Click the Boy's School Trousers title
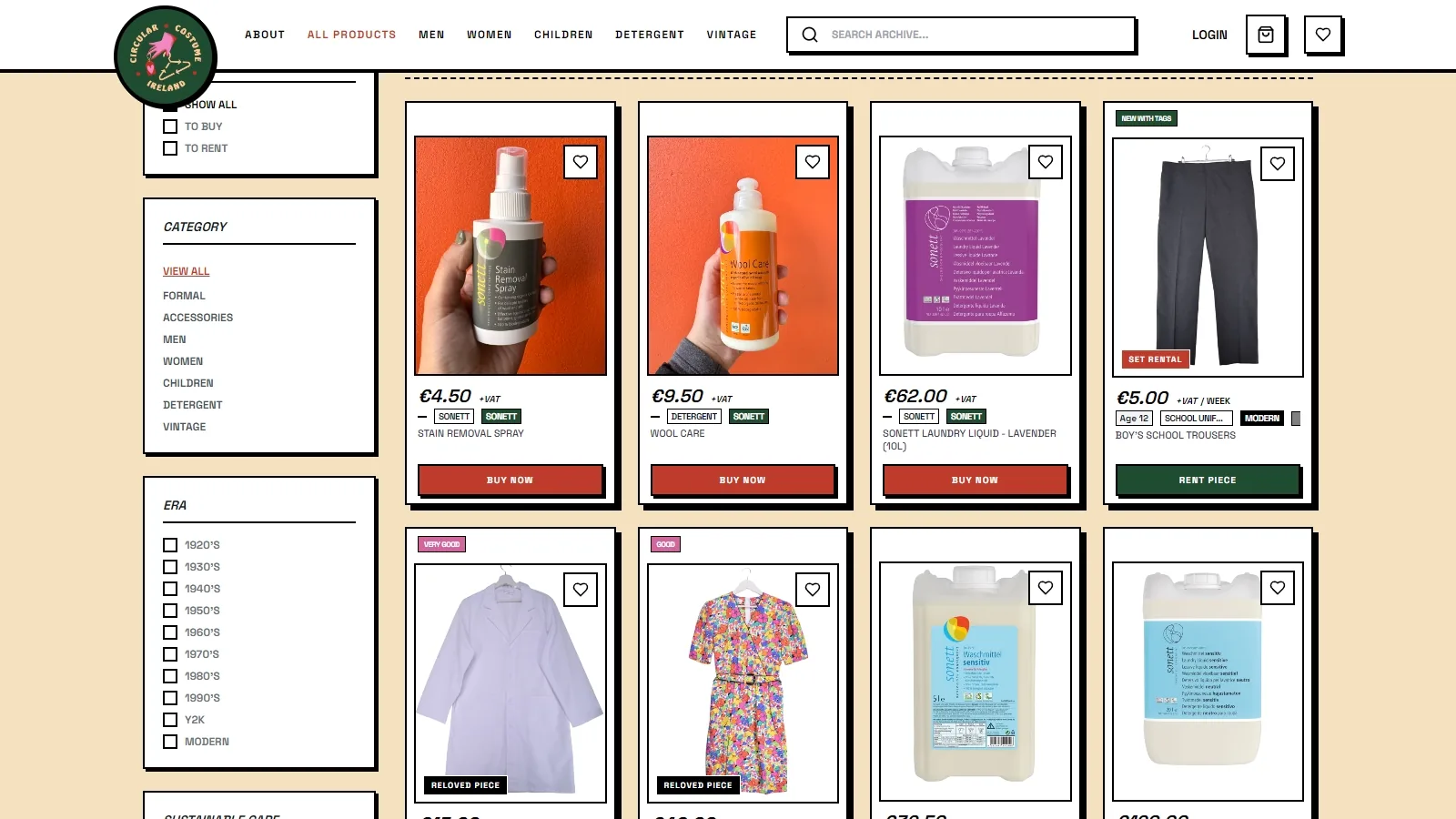The height and width of the screenshot is (819, 1456). pos(1176,435)
